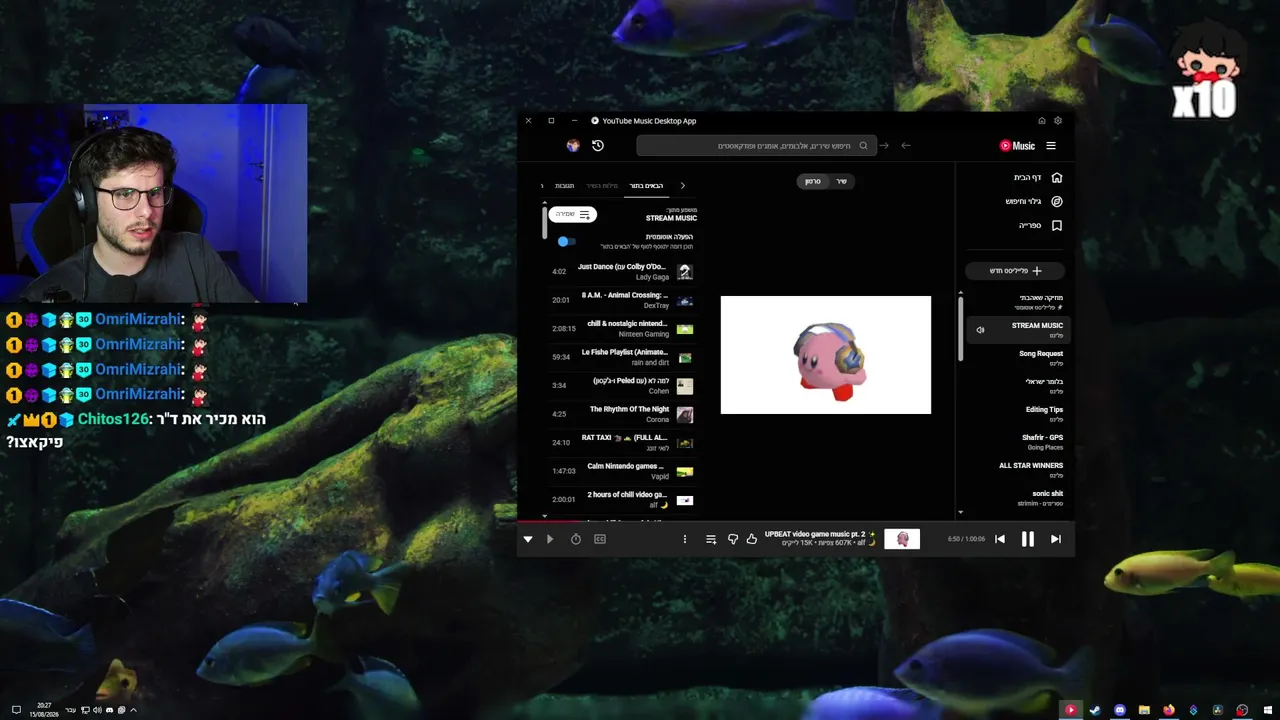Skip to the next track

[1056, 539]
